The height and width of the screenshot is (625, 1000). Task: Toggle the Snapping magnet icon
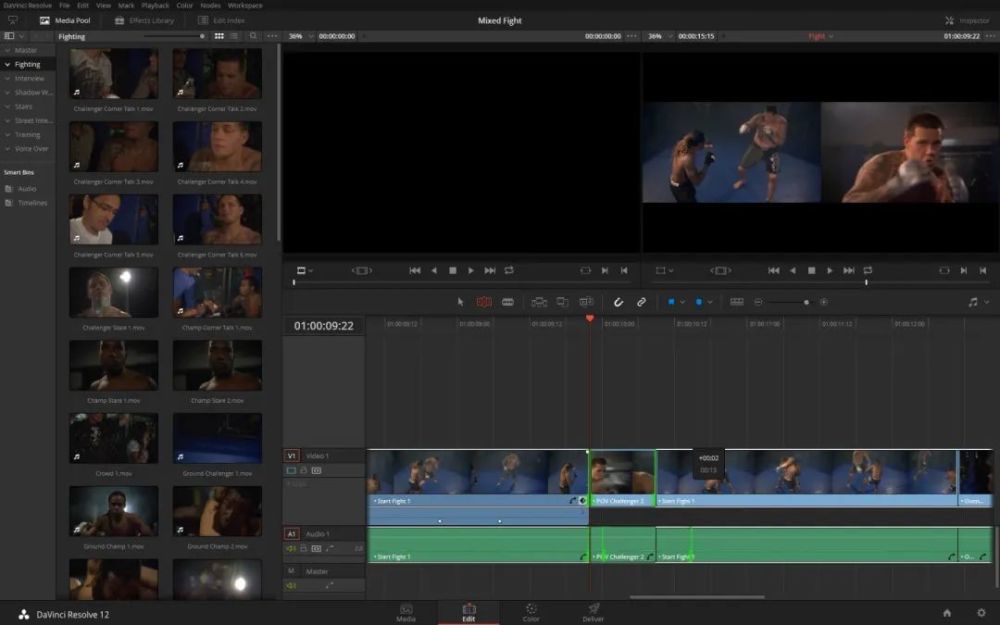point(618,302)
